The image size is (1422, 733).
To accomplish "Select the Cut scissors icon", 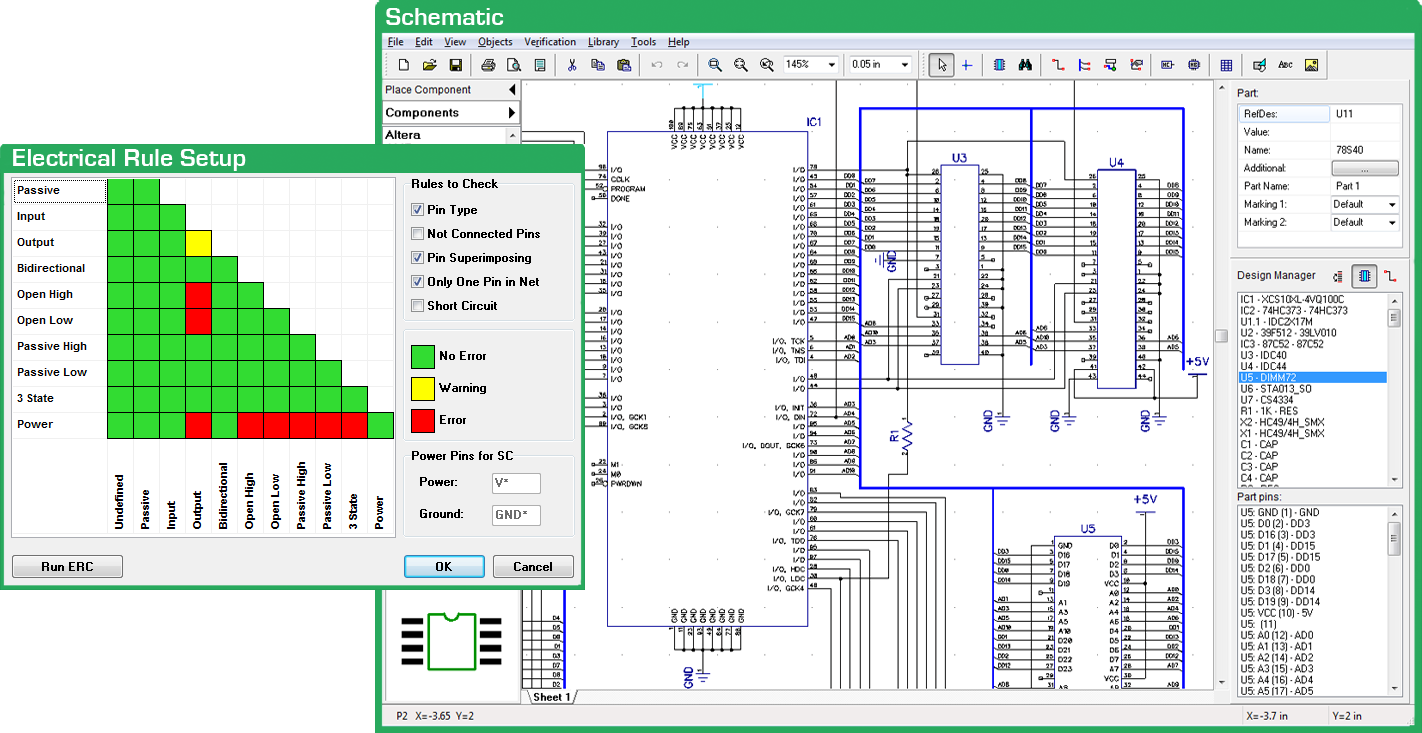I will 572,65.
